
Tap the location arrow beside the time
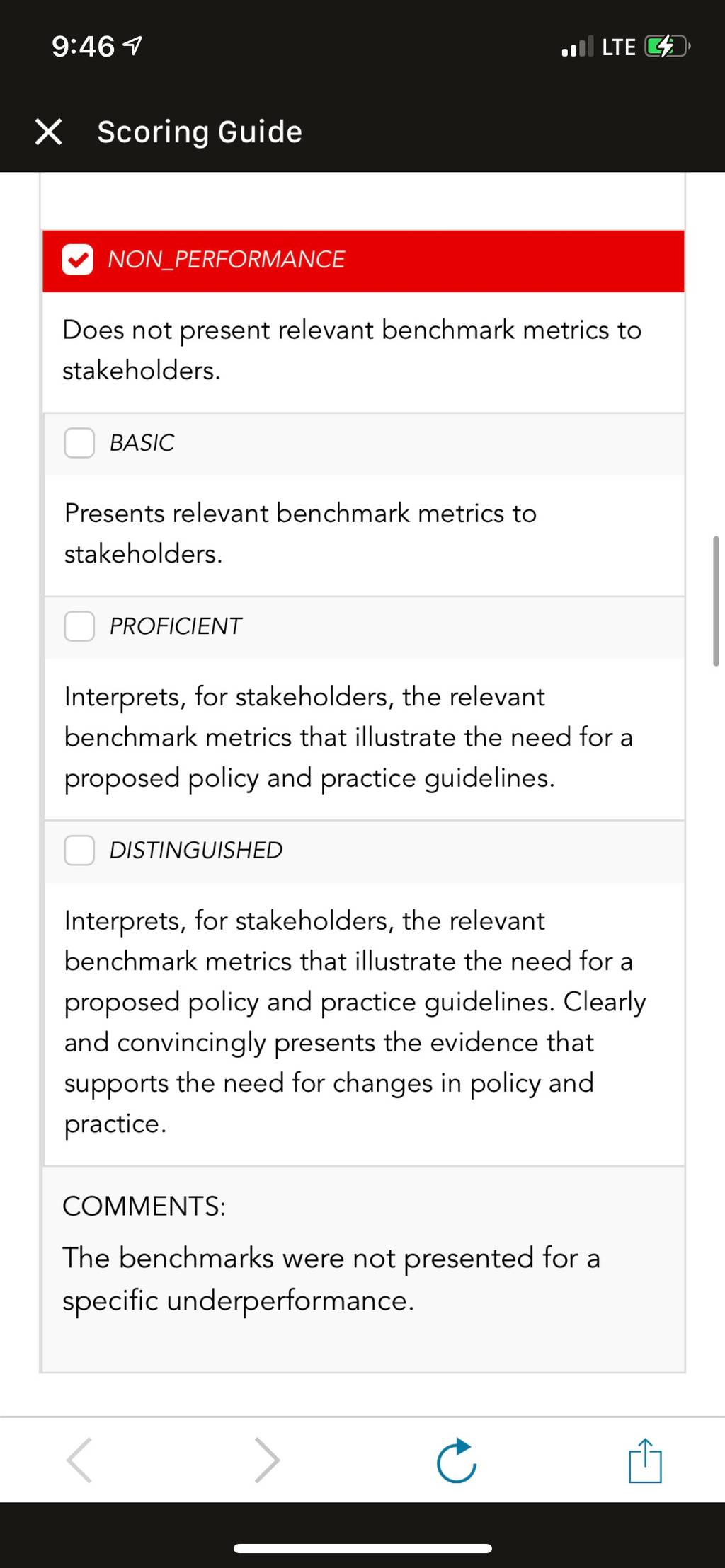pos(132,47)
